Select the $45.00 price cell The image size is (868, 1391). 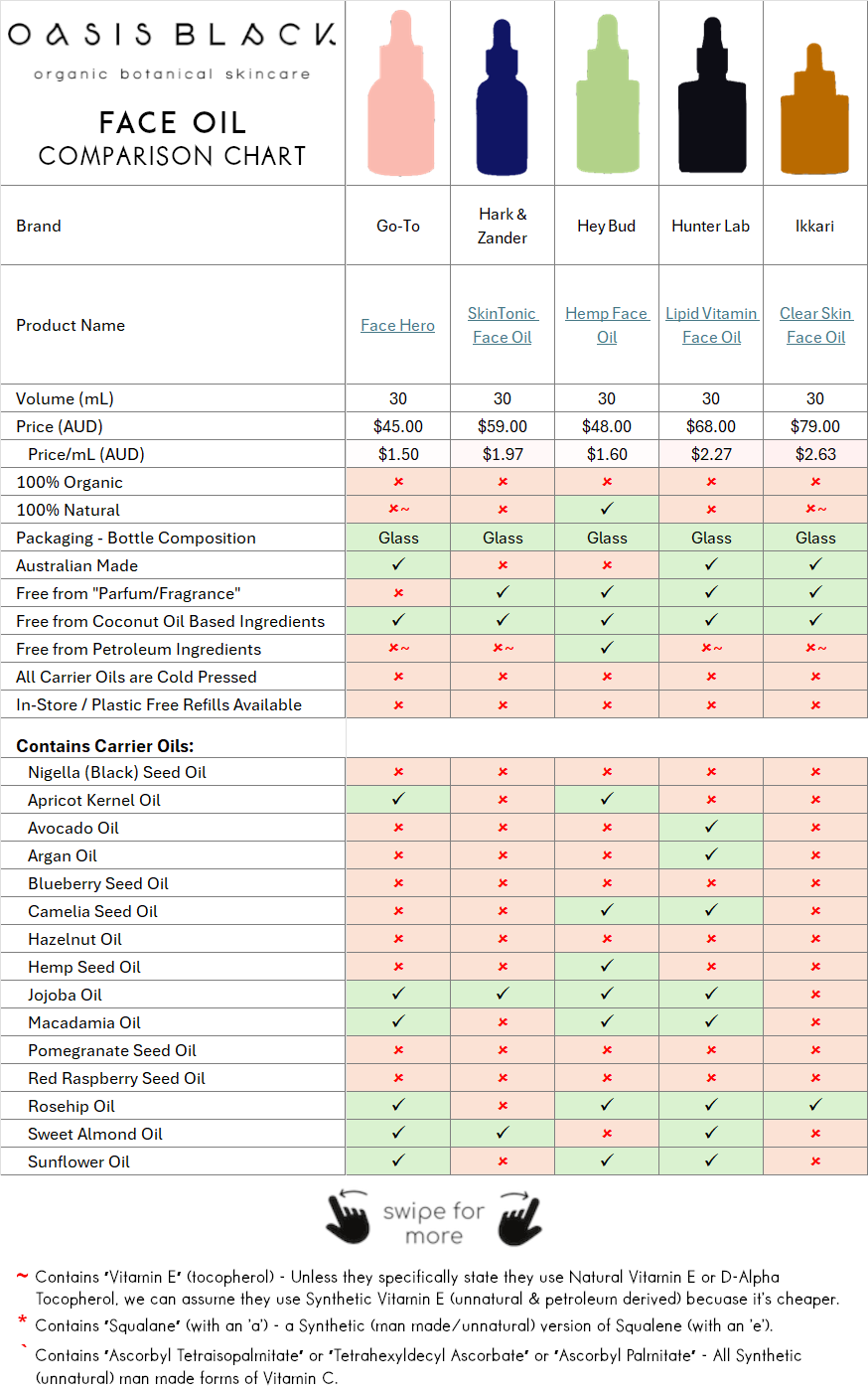[398, 426]
